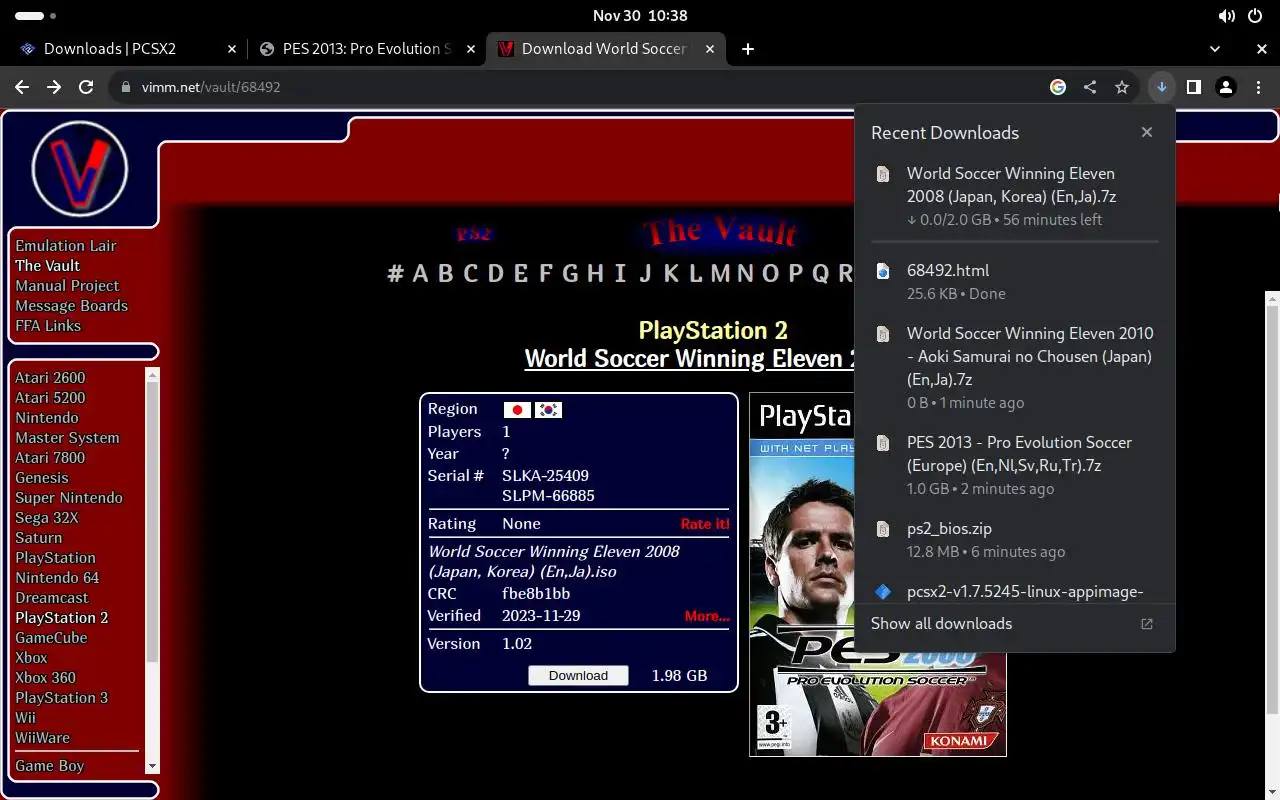This screenshot has height=800, width=1280.
Task: Select Game Boy in the systems list
Action: tap(49, 766)
